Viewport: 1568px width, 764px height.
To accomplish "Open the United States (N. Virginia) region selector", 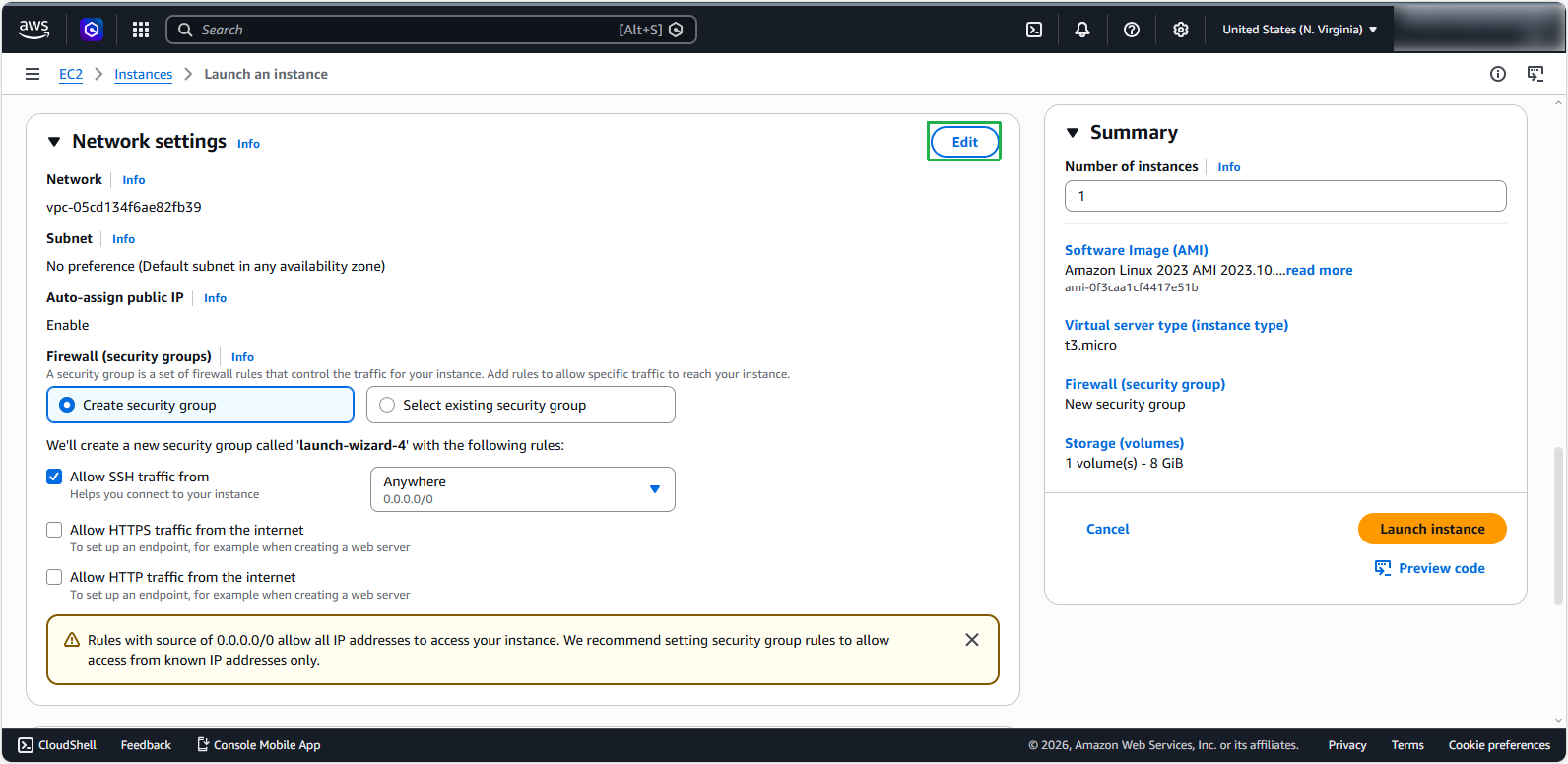I will (x=1300, y=30).
